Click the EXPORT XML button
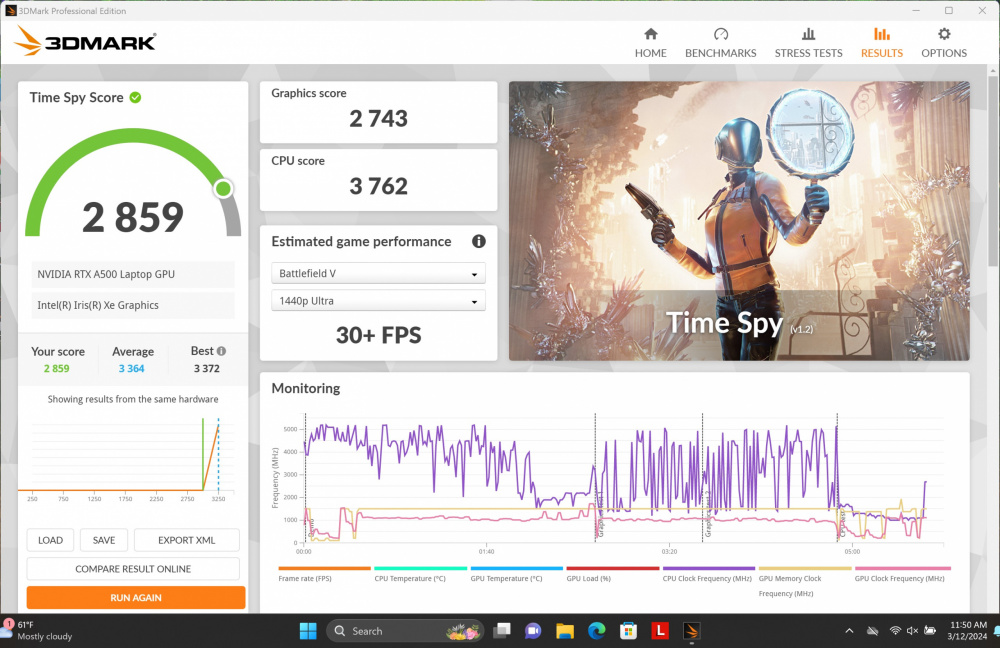1000x648 pixels. coord(187,540)
